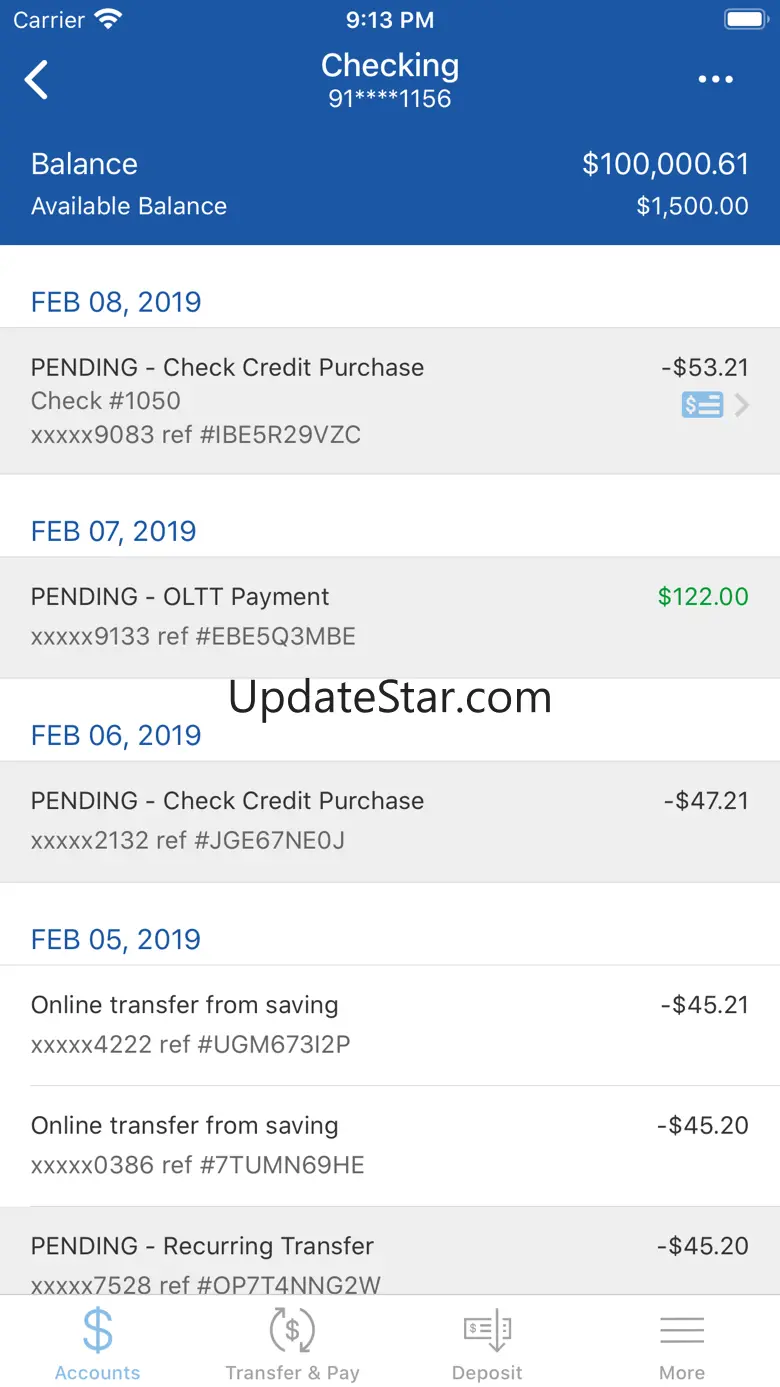Open the PENDING OLTT Payment transaction

(390, 617)
